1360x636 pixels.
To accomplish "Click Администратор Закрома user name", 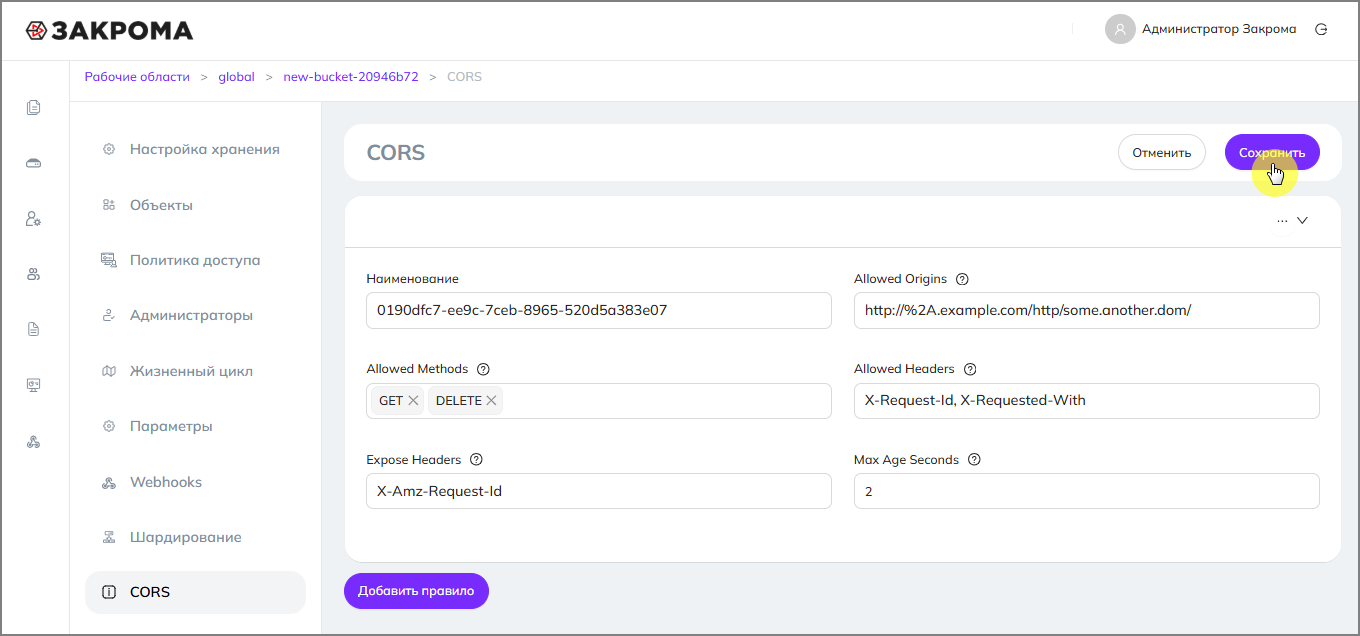I will pyautogui.click(x=1219, y=30).
